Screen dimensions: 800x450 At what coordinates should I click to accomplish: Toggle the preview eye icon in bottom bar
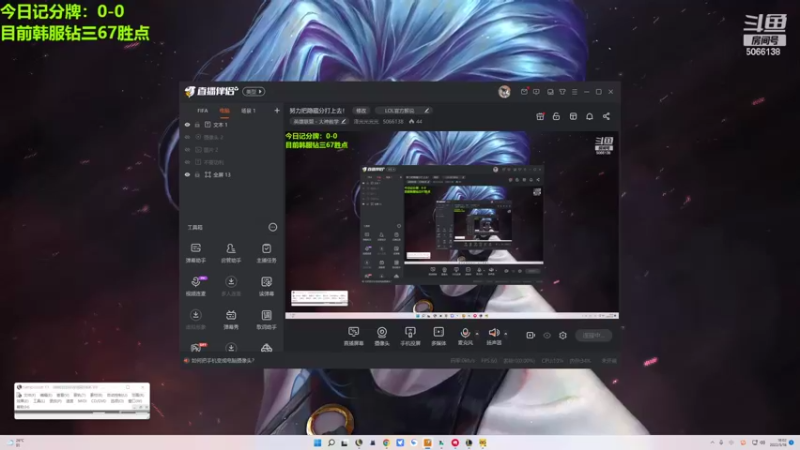click(547, 335)
